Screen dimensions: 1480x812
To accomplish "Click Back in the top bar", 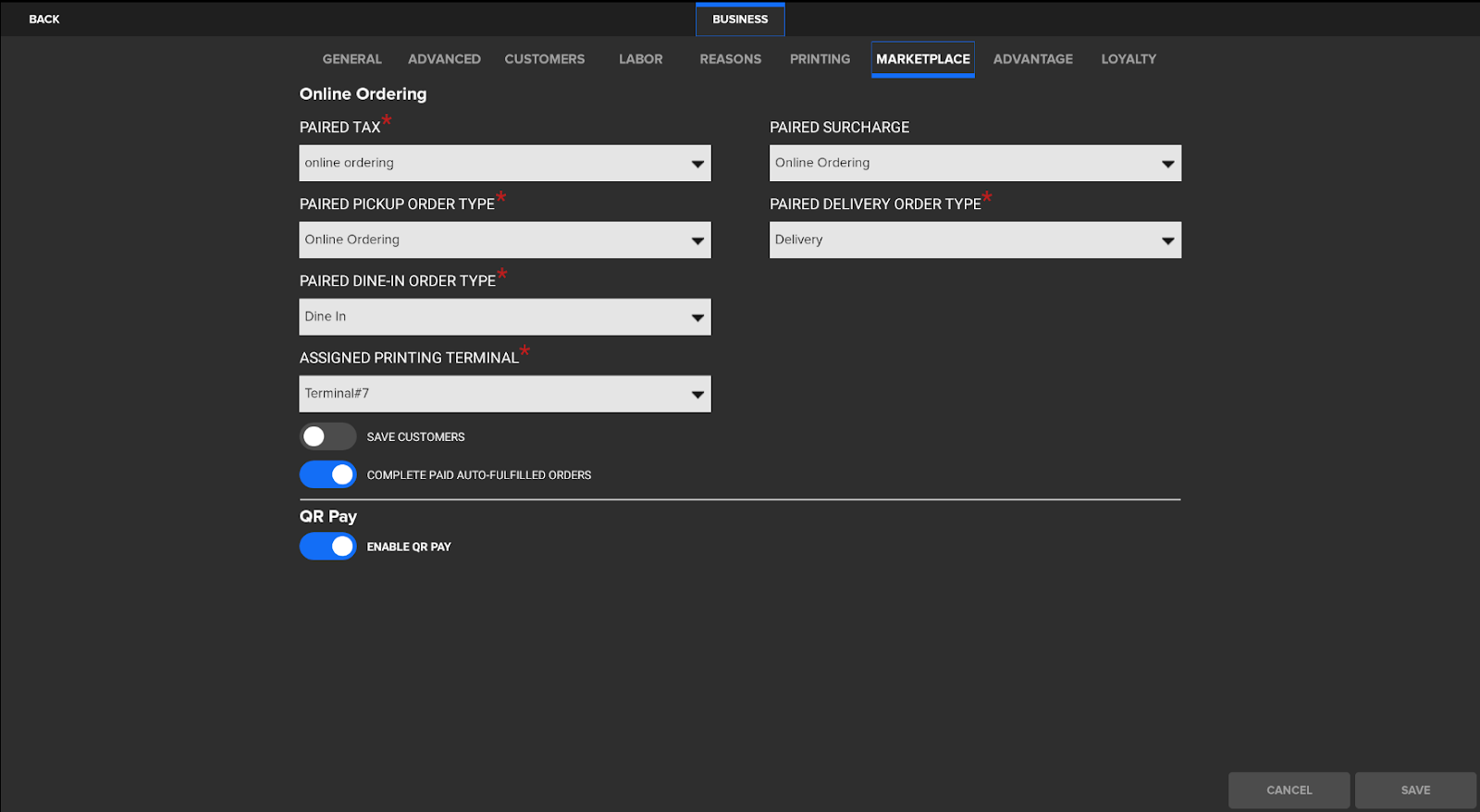I will (x=44, y=19).
